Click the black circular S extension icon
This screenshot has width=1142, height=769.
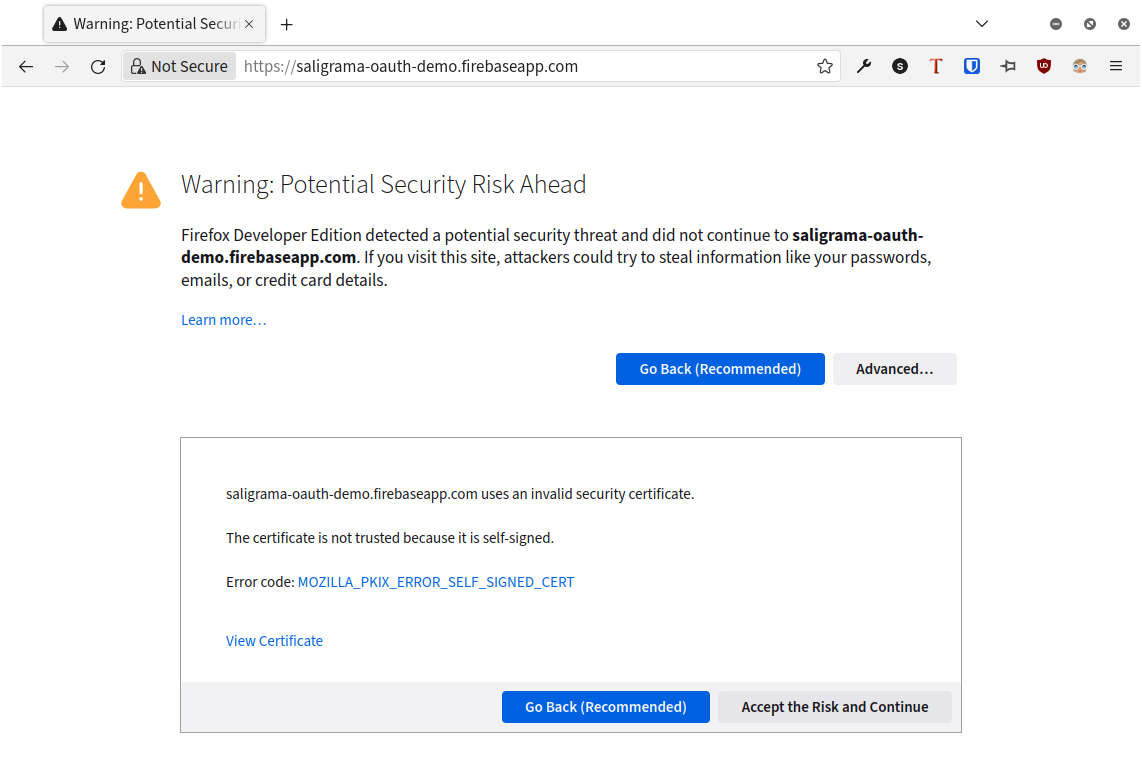899,66
